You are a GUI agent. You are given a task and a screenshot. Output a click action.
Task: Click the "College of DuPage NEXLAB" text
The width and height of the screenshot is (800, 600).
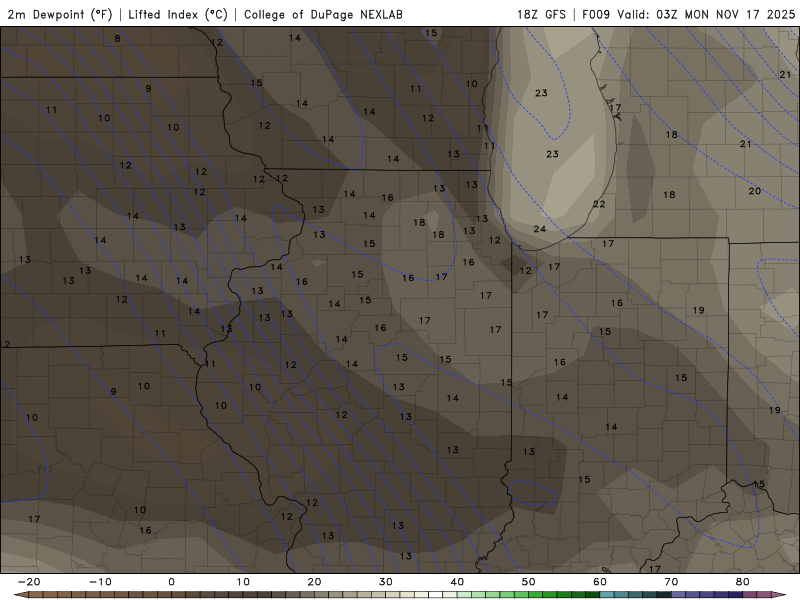(x=323, y=14)
